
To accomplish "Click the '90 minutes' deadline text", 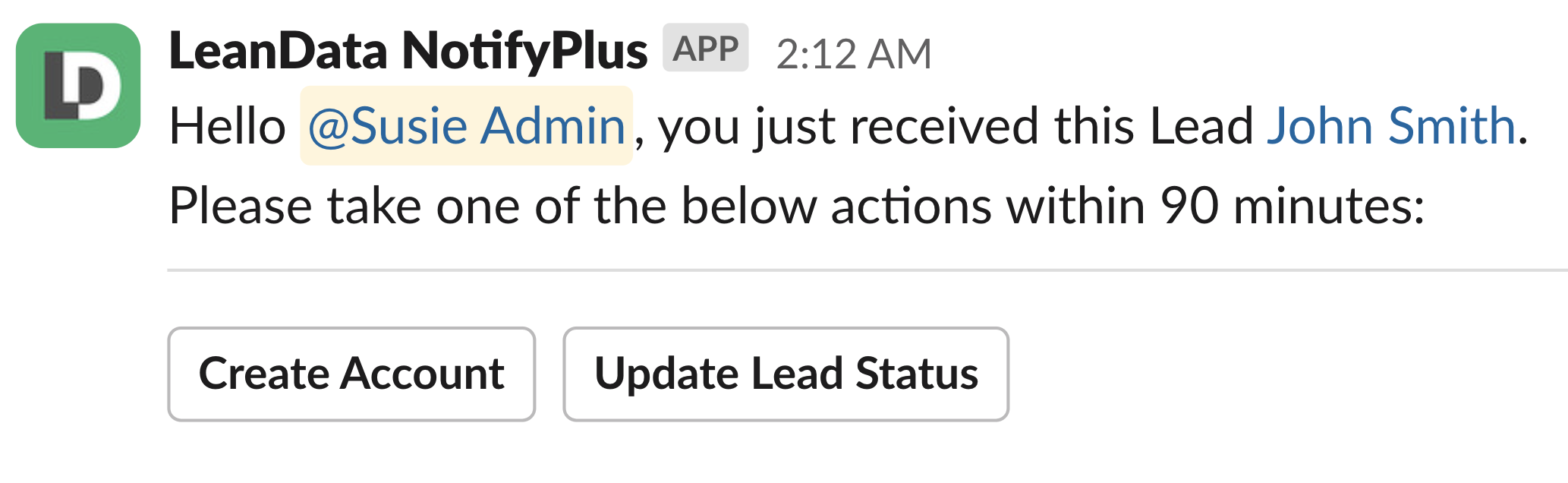I will [1292, 207].
